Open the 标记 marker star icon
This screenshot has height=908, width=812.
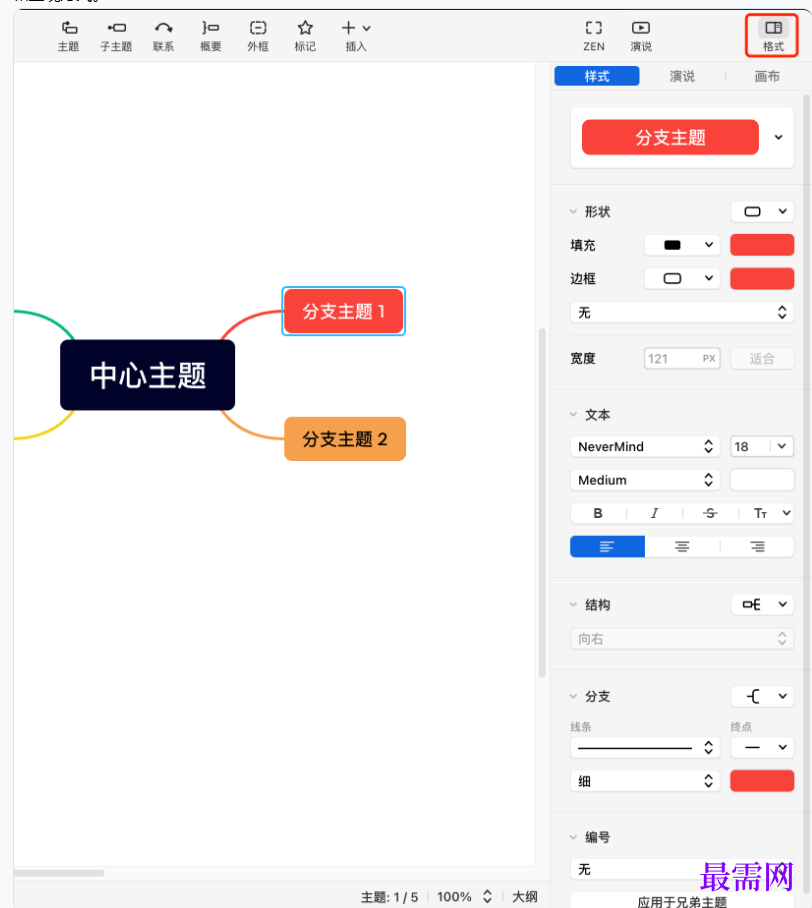pyautogui.click(x=305, y=36)
